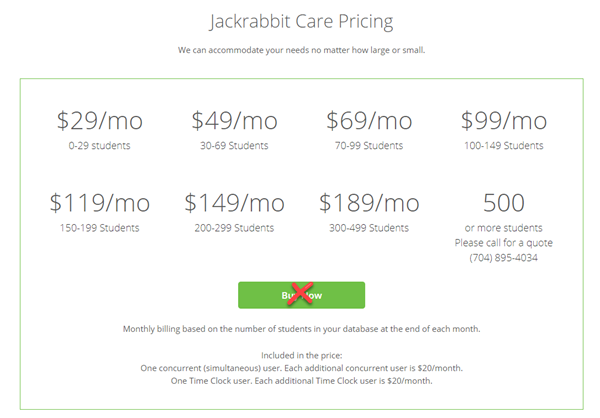Select the $119/mo pricing tier
The image size is (600, 418).
click(99, 203)
